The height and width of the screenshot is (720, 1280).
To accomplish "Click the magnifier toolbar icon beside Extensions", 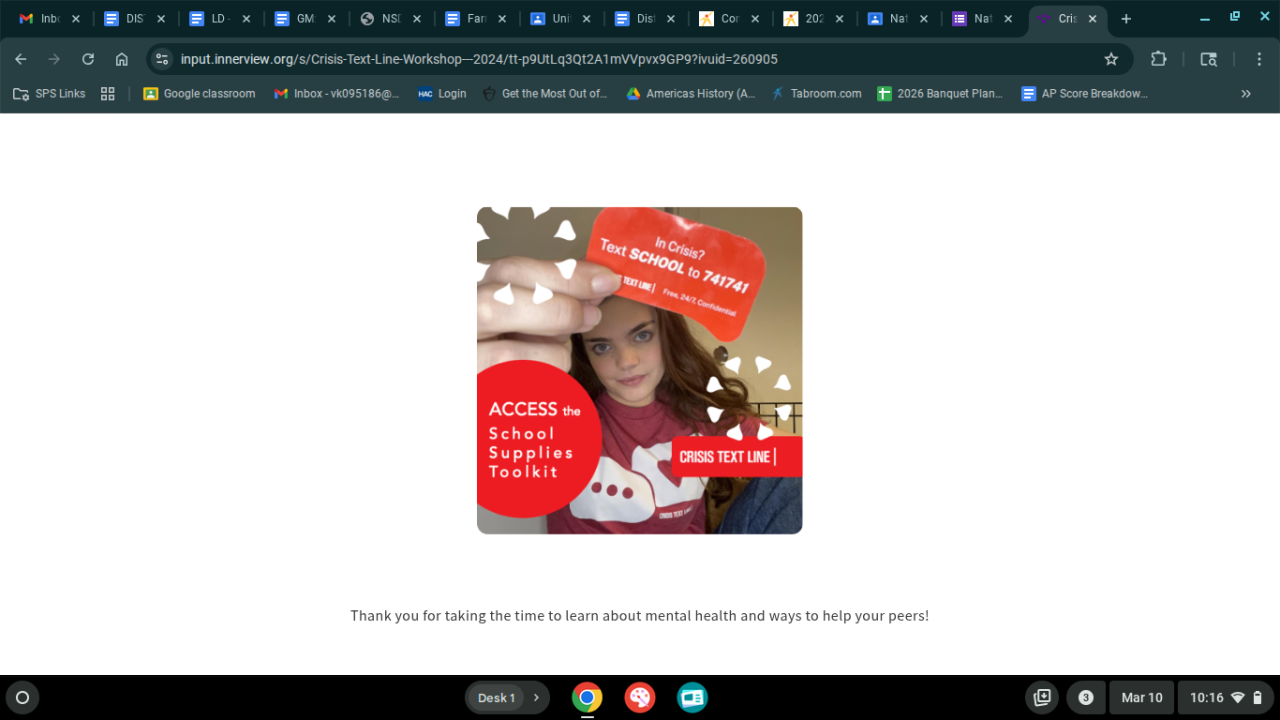I will point(1208,59).
